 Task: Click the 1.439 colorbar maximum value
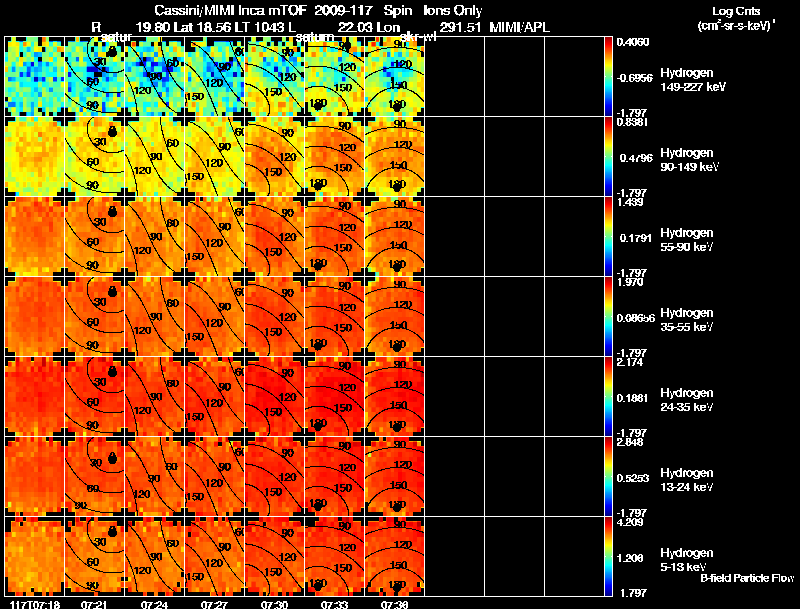(x=630, y=202)
